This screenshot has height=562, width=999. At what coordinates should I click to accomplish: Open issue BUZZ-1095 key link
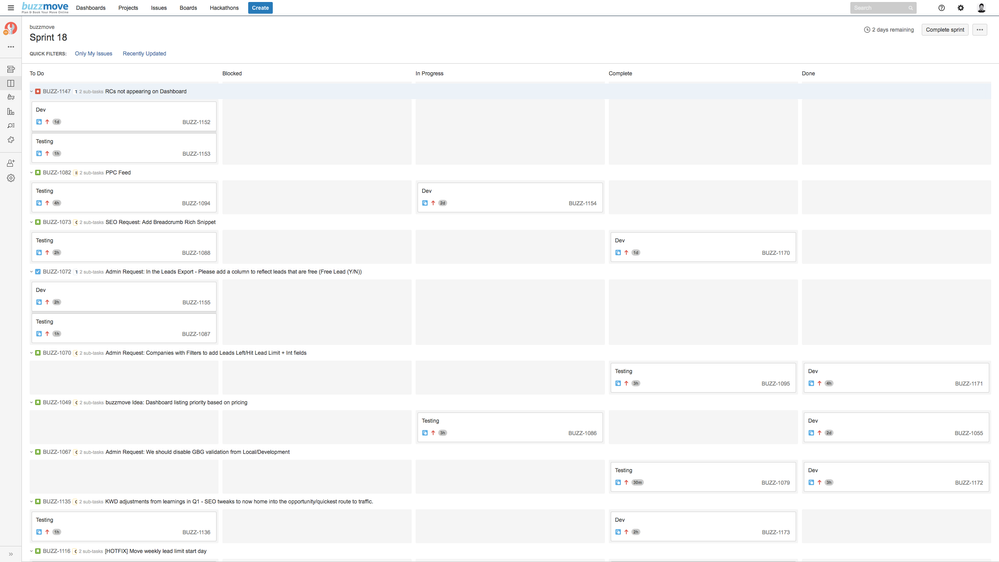(775, 384)
